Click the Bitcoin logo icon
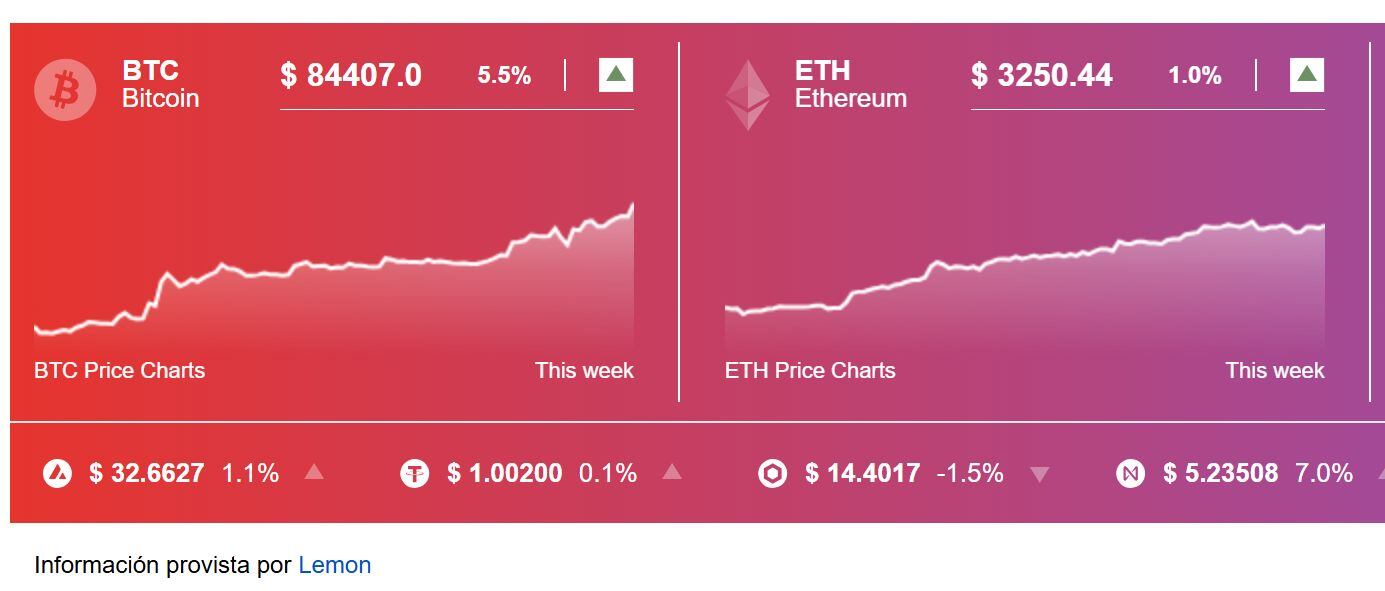Image resolution: width=1385 pixels, height=591 pixels. click(66, 88)
